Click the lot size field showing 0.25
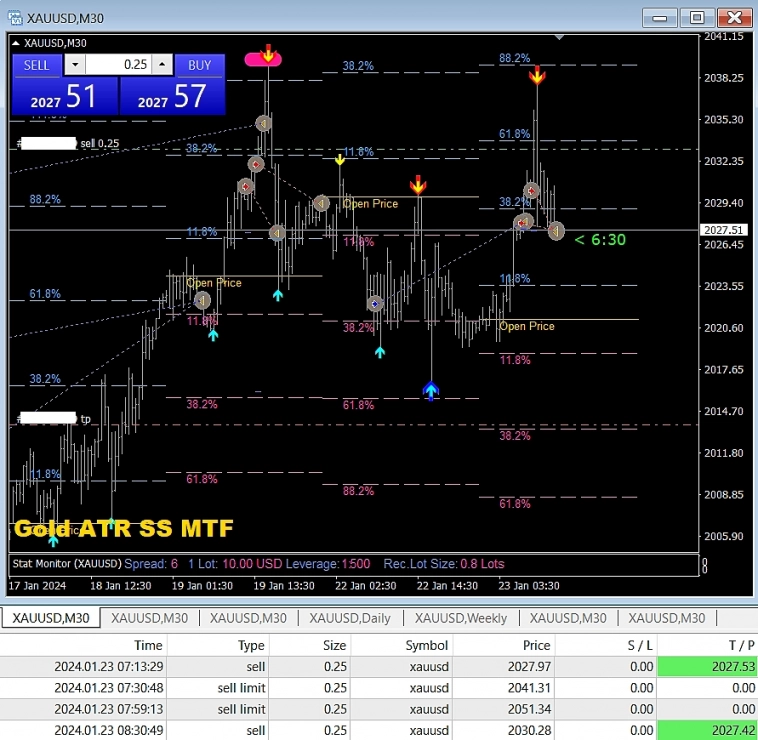 [119, 65]
